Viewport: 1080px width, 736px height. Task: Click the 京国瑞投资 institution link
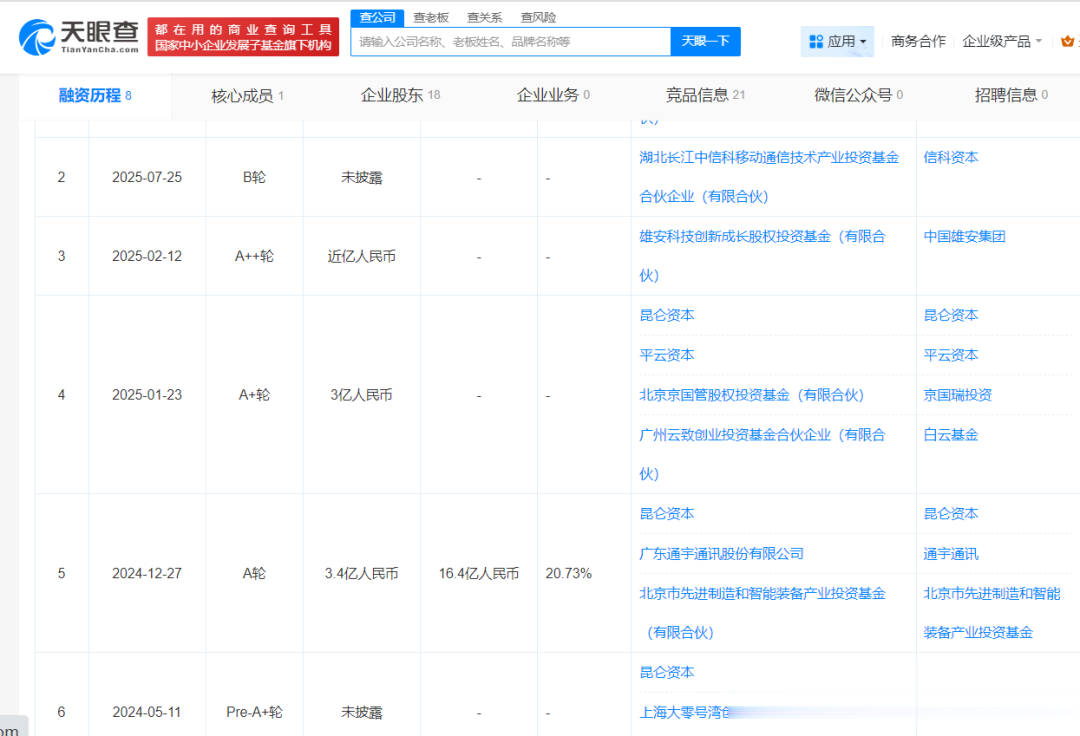click(957, 395)
